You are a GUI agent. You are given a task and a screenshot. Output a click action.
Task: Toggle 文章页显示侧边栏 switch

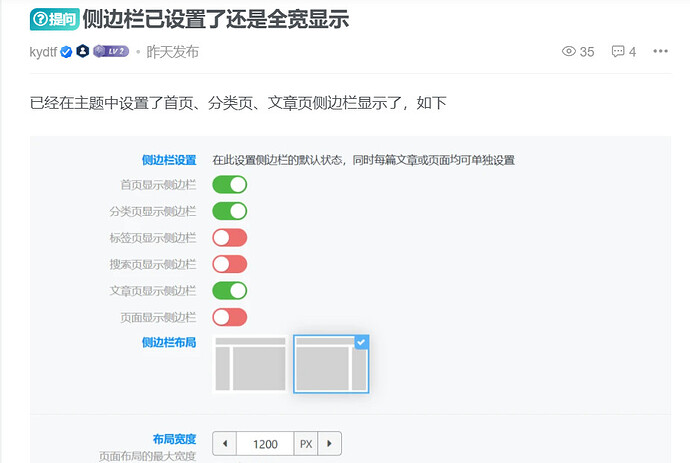point(229,291)
